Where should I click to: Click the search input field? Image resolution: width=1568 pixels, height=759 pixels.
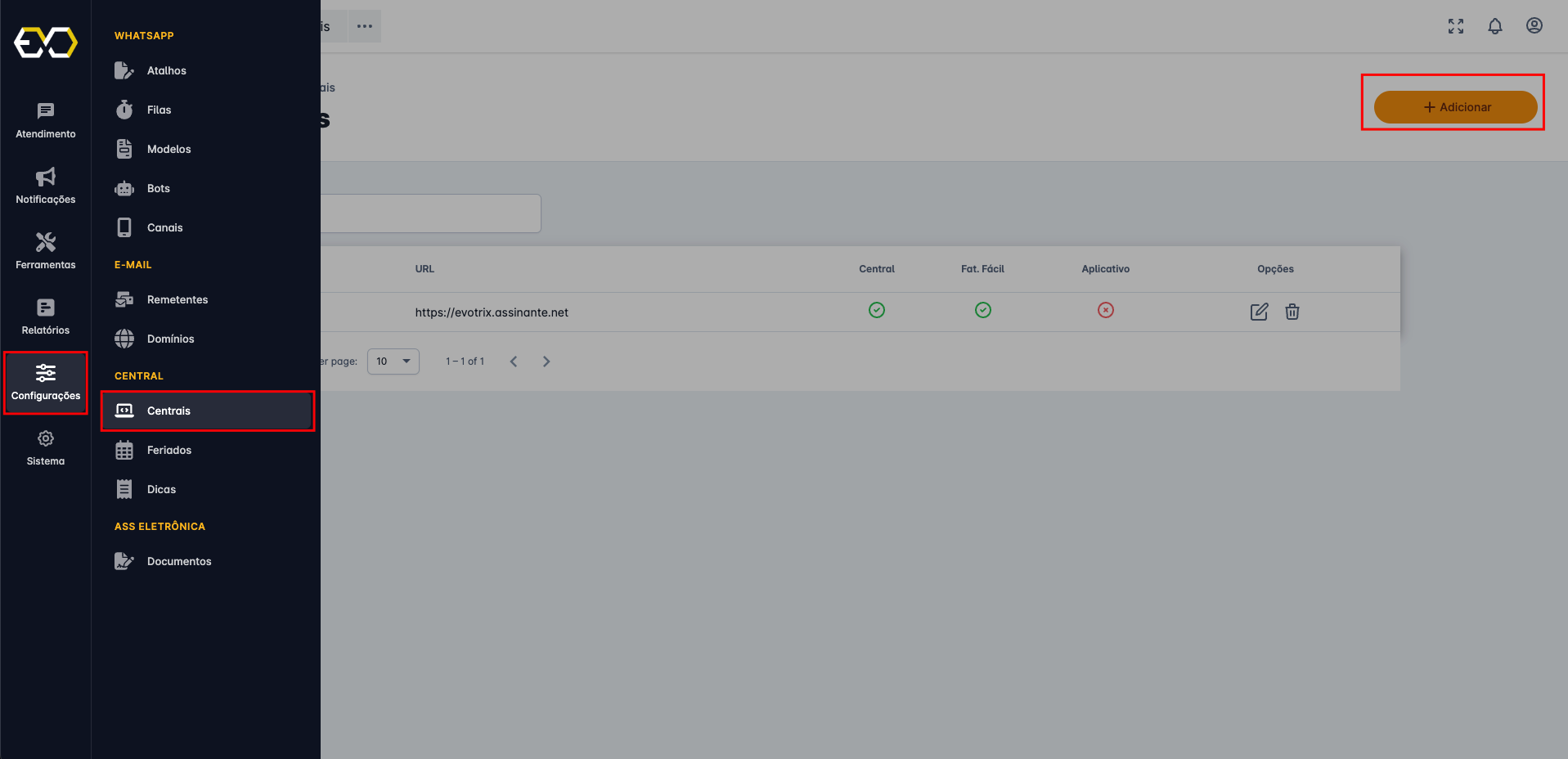[431, 213]
